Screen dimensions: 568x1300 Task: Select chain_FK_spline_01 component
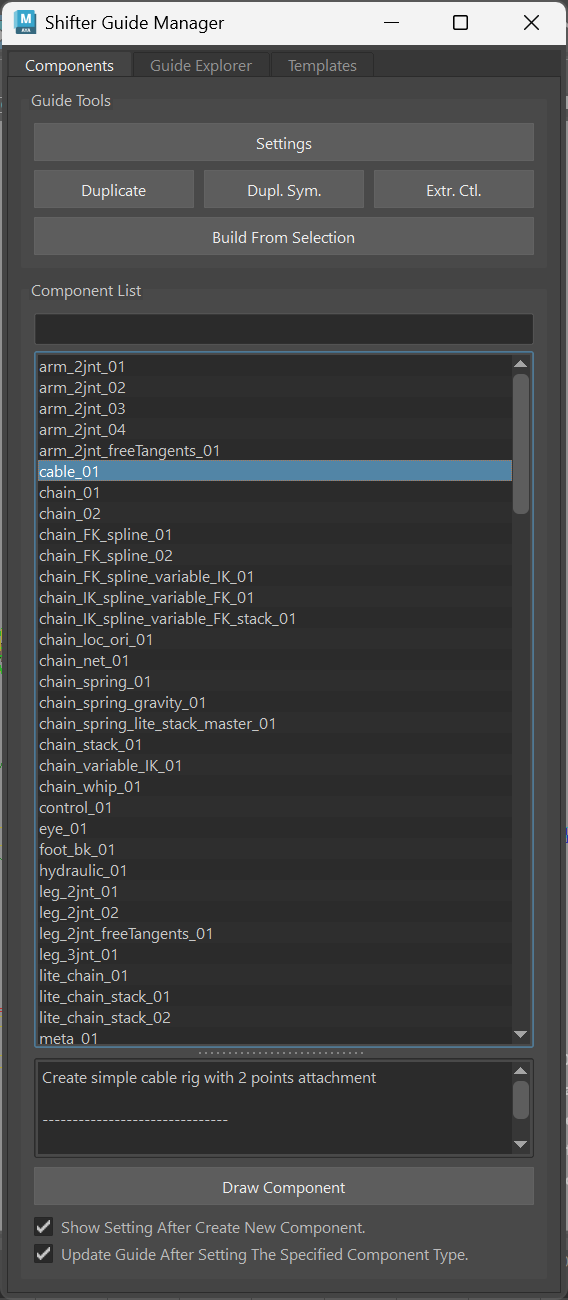pyautogui.click(x=274, y=535)
